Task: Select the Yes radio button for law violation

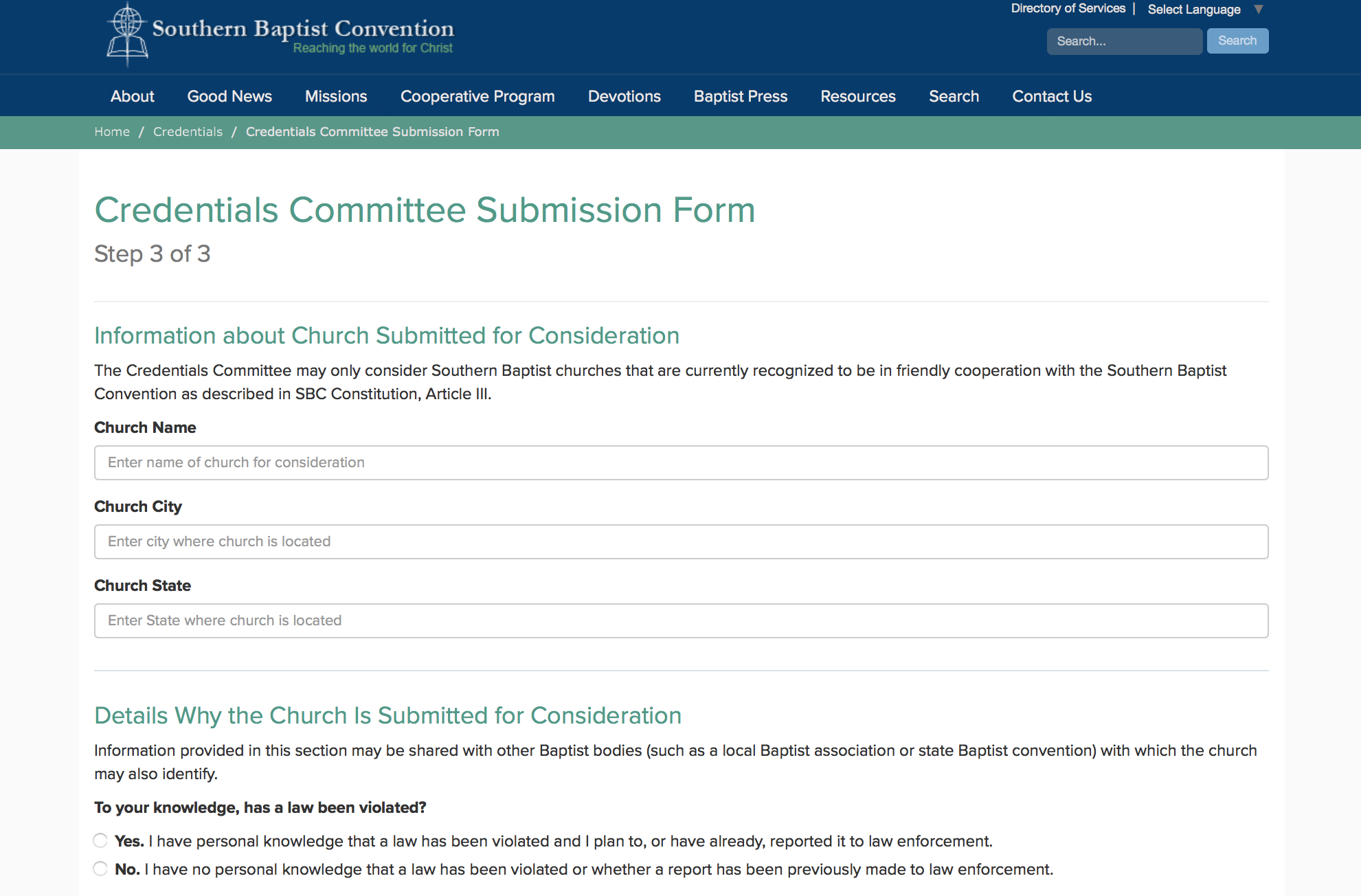Action: point(100,840)
